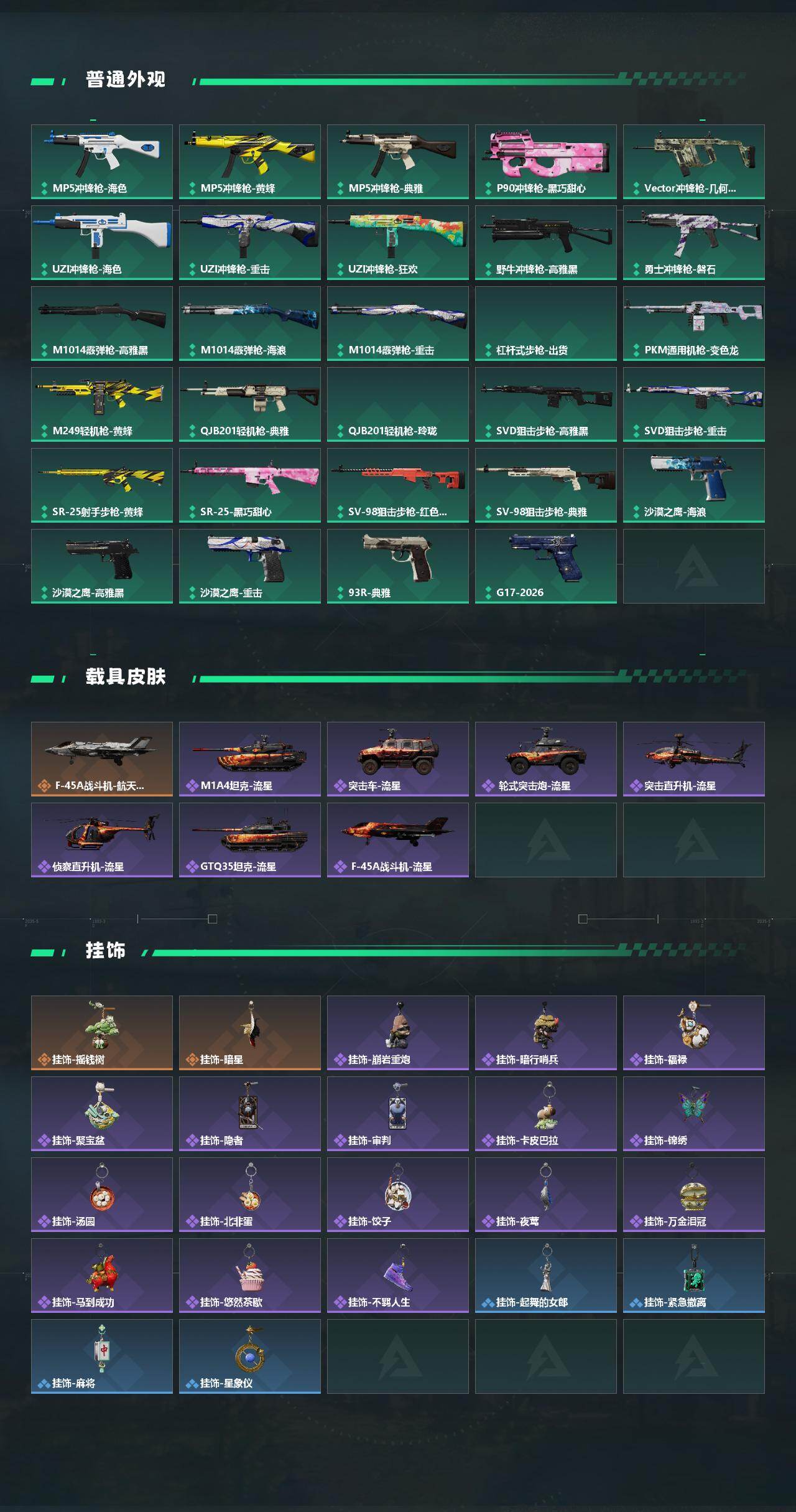Select the 挂饰-麻将 mahjong charm
Viewport: 796px width, 1512px height.
click(102, 1356)
